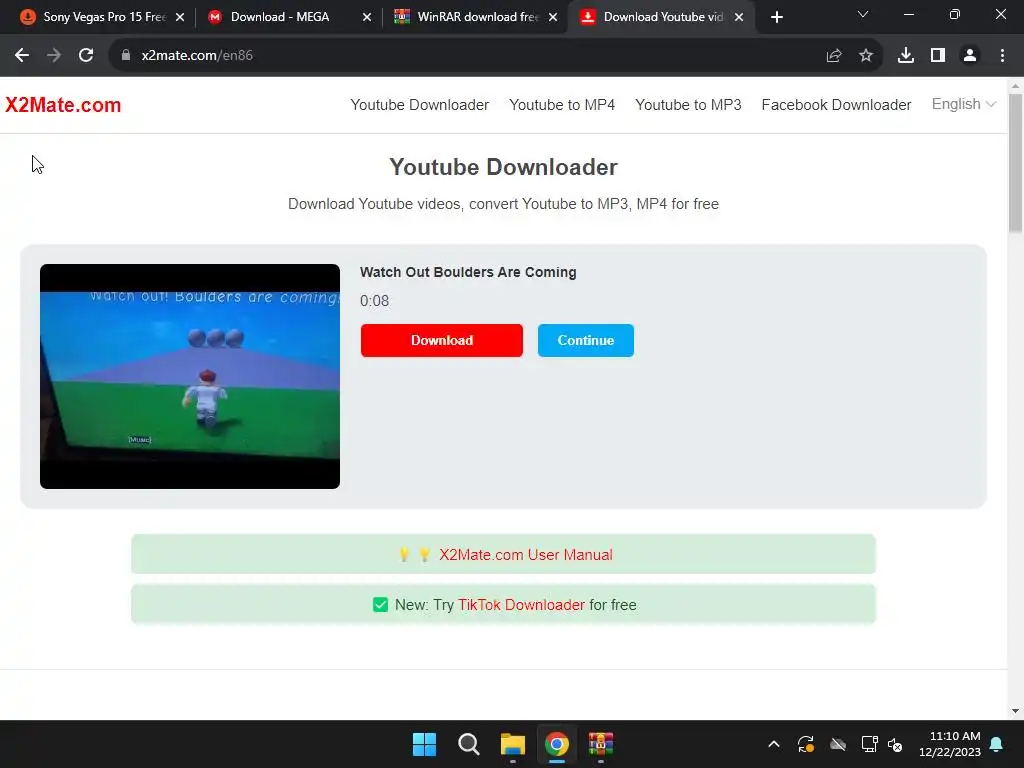Open the clock and date panel

pyautogui.click(x=950, y=744)
